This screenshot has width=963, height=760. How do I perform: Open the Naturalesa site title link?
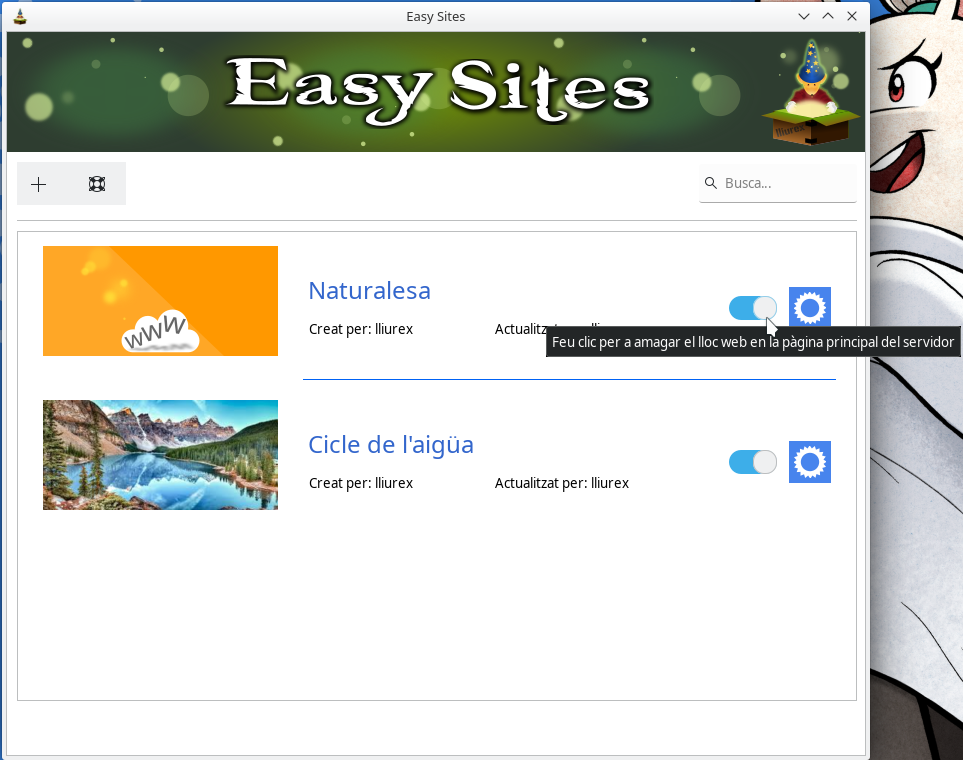[x=369, y=291]
